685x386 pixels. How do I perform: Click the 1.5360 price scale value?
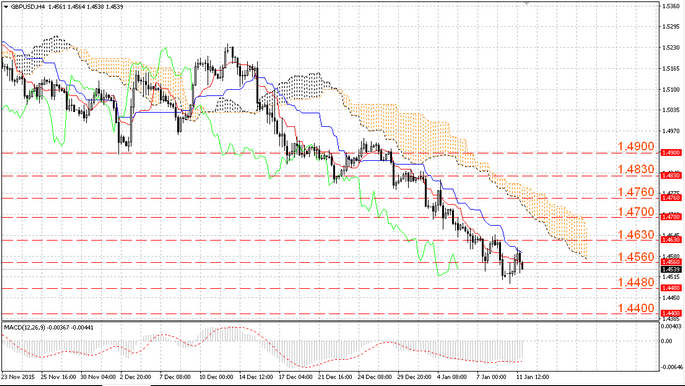670,6
